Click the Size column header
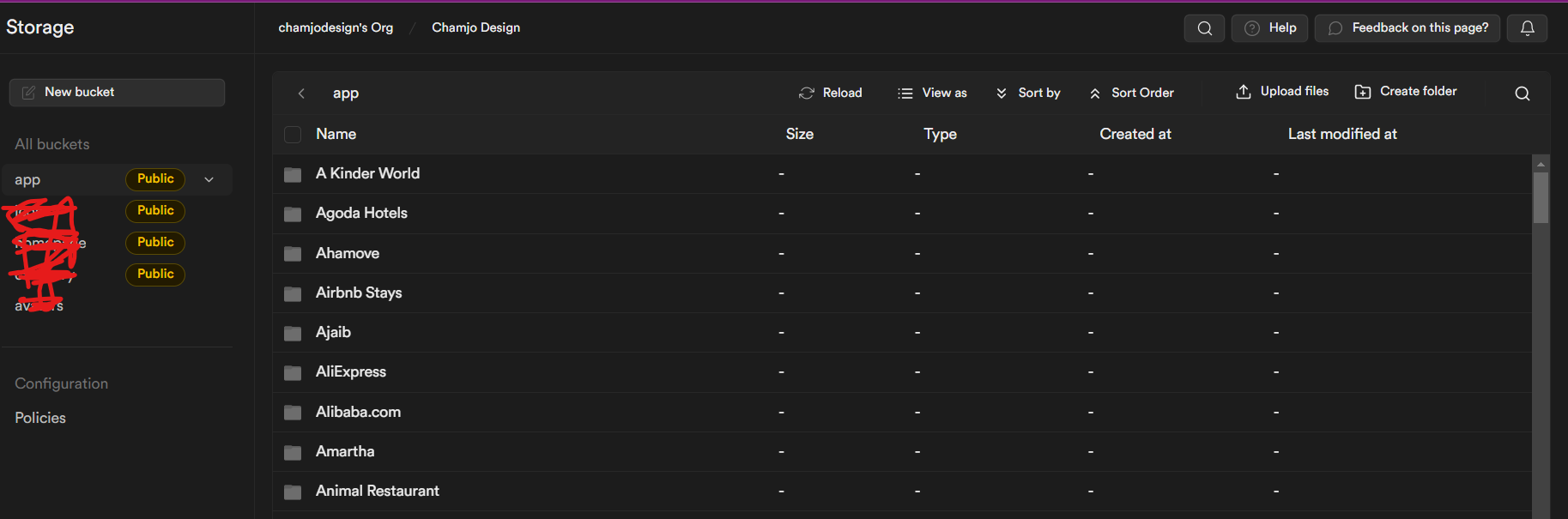The height and width of the screenshot is (519, 1568). 799,134
